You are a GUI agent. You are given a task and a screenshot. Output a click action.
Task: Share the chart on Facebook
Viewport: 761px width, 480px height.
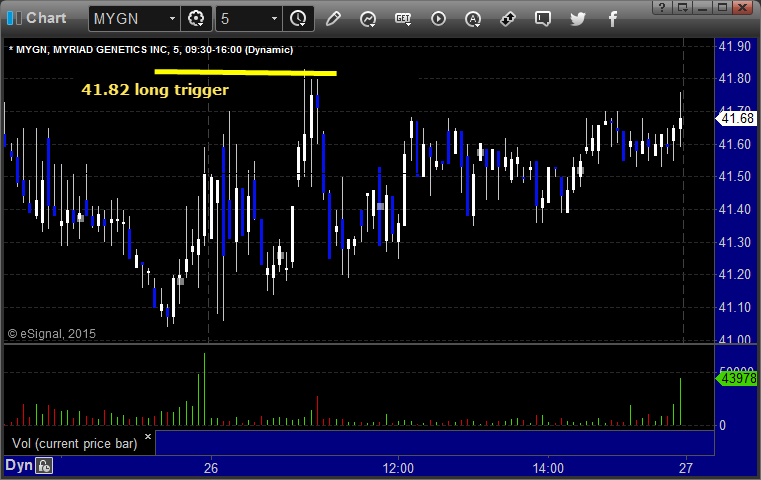click(x=613, y=19)
